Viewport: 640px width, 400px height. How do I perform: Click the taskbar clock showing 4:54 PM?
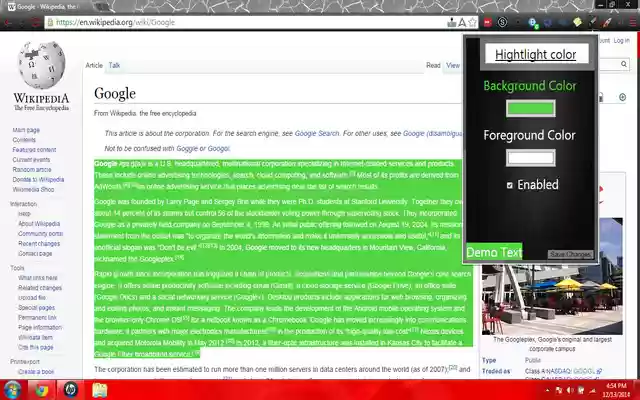point(616,390)
